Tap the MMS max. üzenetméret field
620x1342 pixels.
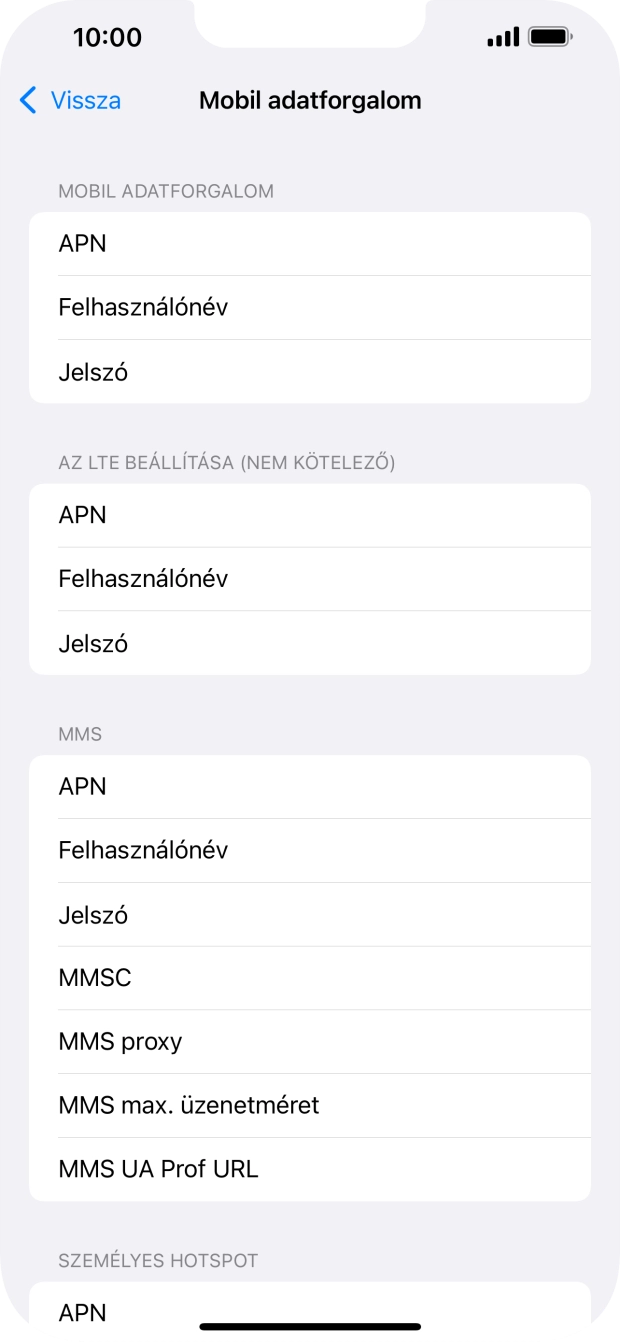310,1105
